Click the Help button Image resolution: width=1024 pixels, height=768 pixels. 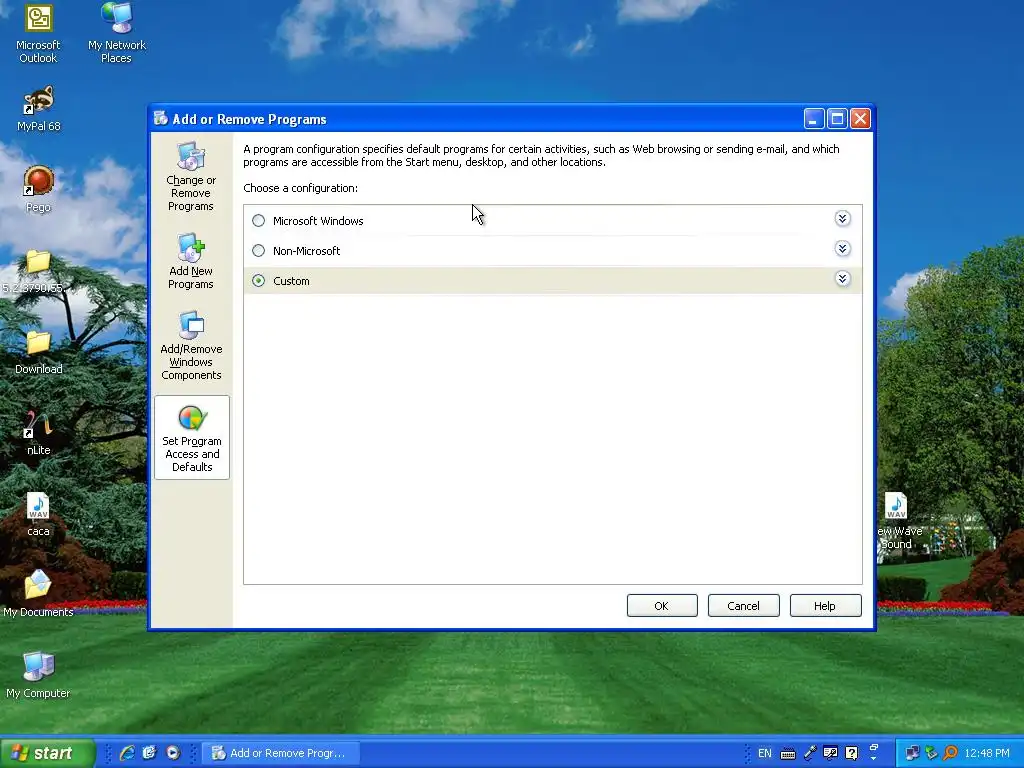pos(825,605)
